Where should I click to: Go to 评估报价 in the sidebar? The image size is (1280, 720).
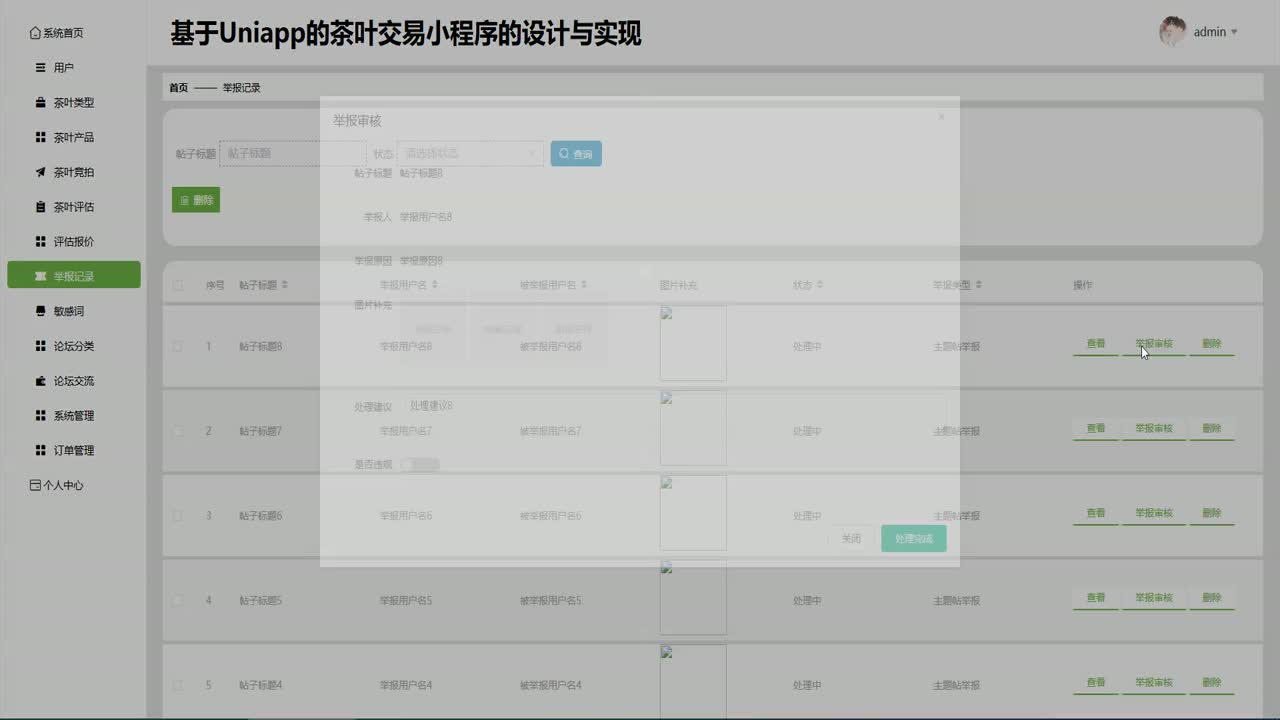(74, 241)
